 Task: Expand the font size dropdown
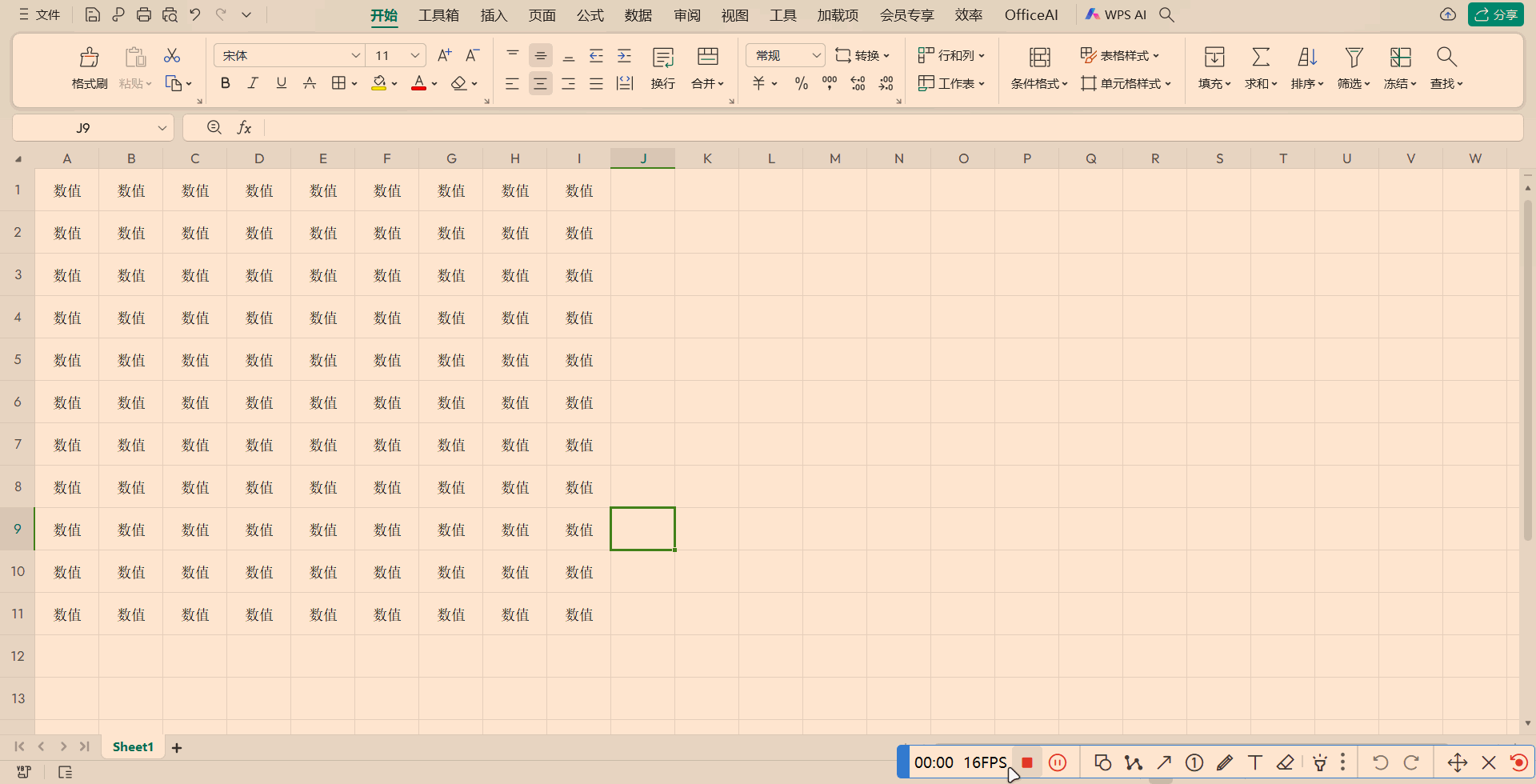tap(414, 55)
